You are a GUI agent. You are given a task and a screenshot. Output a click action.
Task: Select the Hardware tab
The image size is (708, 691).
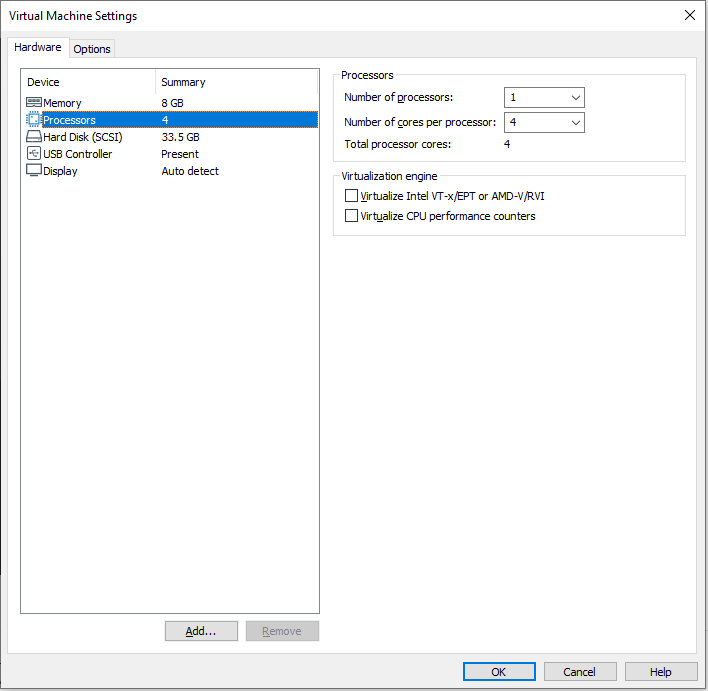coord(38,48)
